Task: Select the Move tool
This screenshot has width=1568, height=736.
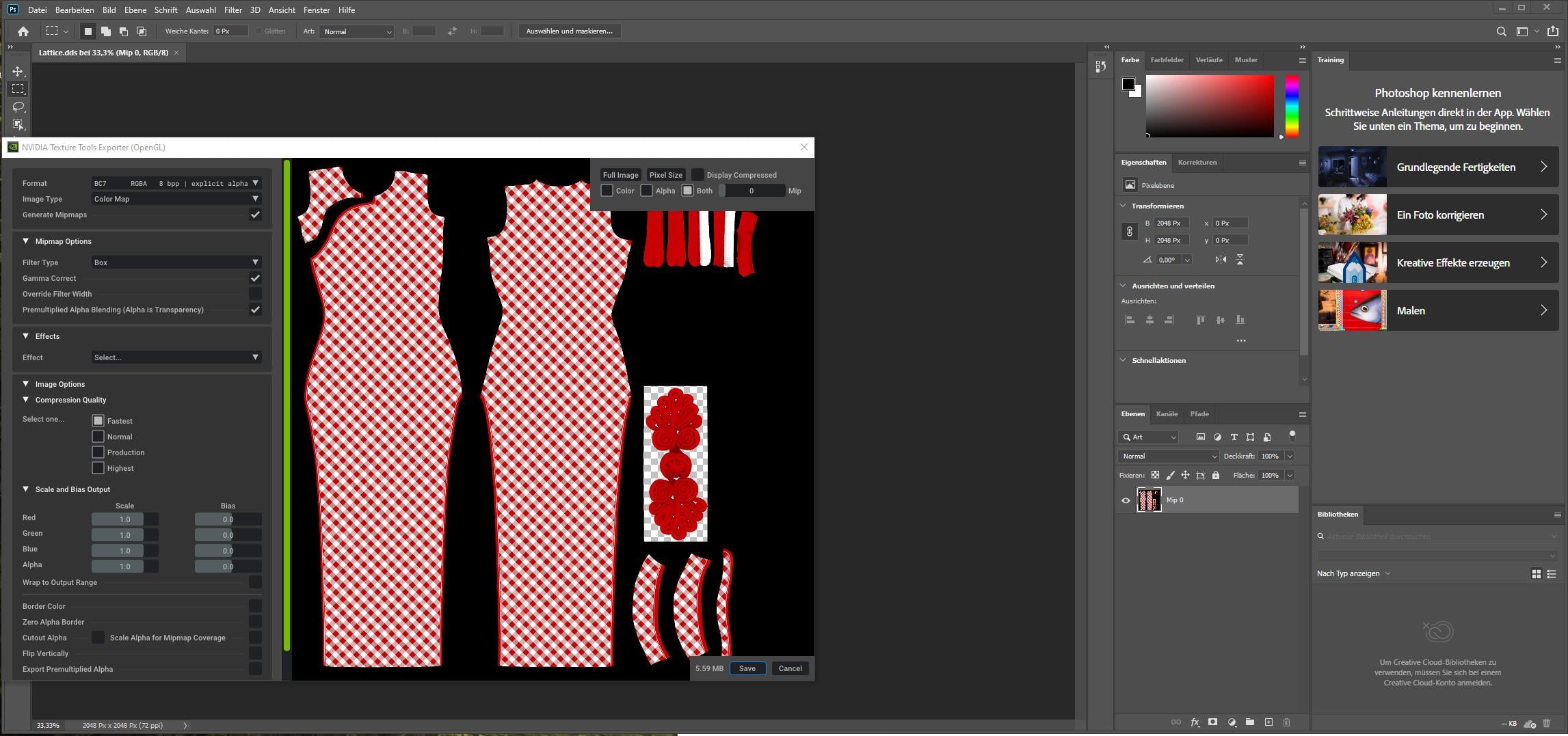Action: (x=18, y=71)
